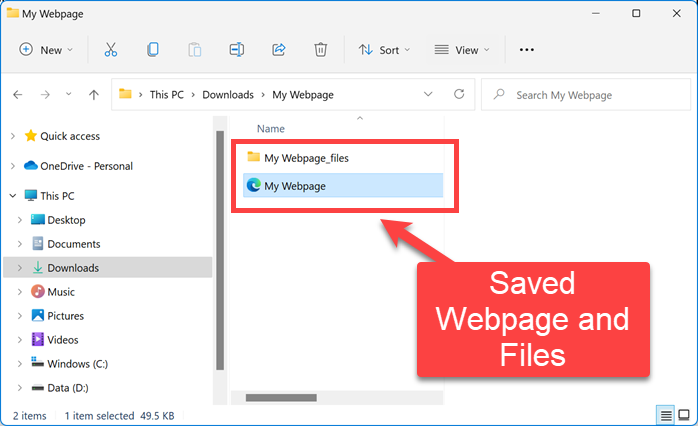Open the View dropdown menu
This screenshot has width=698, height=426.
pyautogui.click(x=462, y=49)
